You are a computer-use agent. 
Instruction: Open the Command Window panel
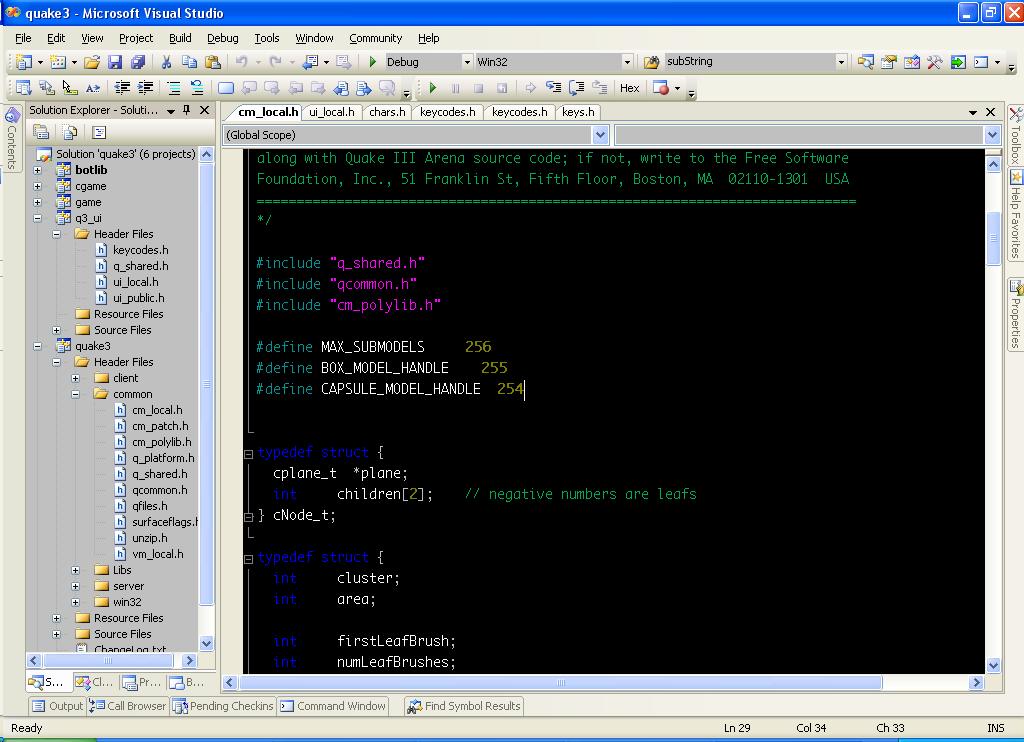tap(332, 706)
